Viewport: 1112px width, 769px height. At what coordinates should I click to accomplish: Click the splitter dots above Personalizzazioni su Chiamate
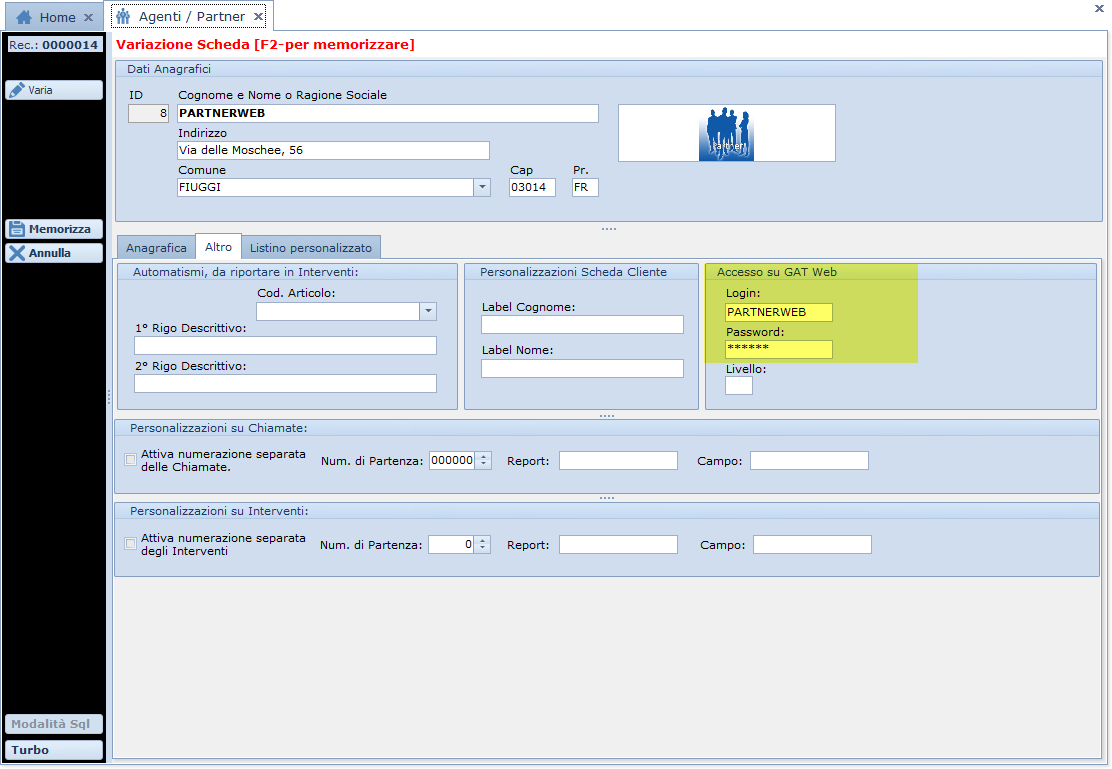tap(607, 416)
